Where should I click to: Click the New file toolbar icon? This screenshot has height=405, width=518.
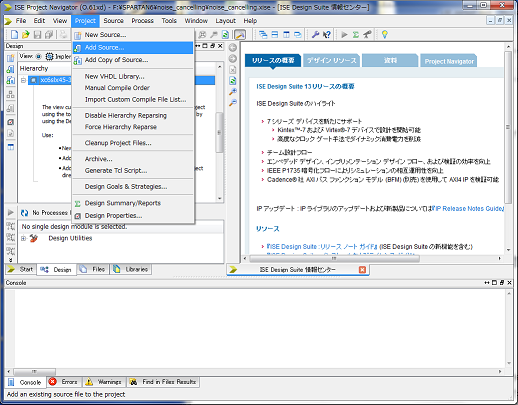tap(14, 34)
